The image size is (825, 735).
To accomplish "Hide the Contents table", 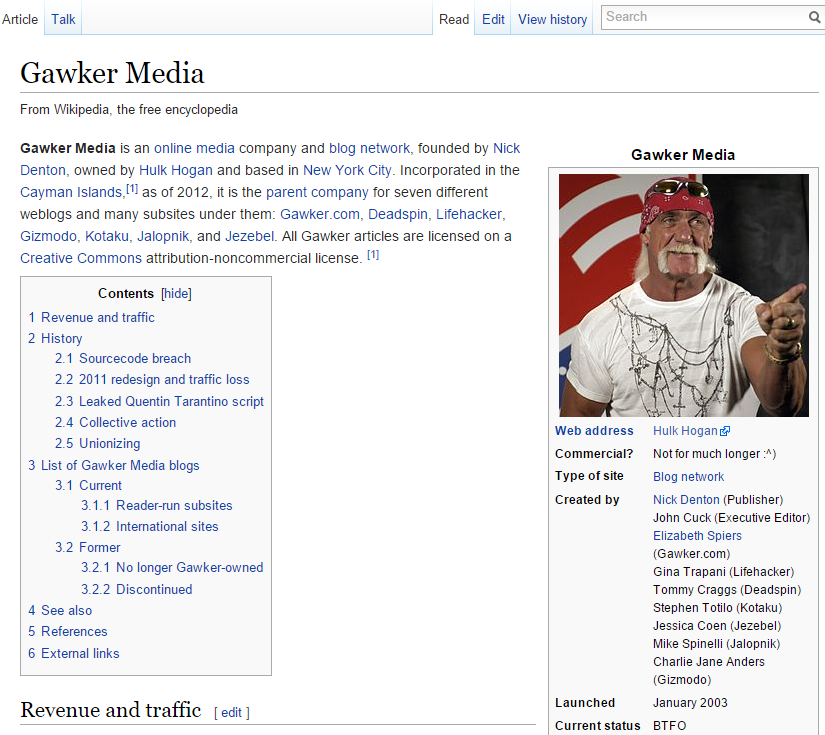I will coord(176,294).
